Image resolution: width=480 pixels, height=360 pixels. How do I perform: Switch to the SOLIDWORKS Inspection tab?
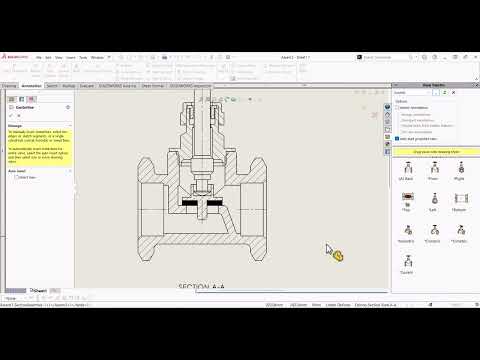click(190, 86)
